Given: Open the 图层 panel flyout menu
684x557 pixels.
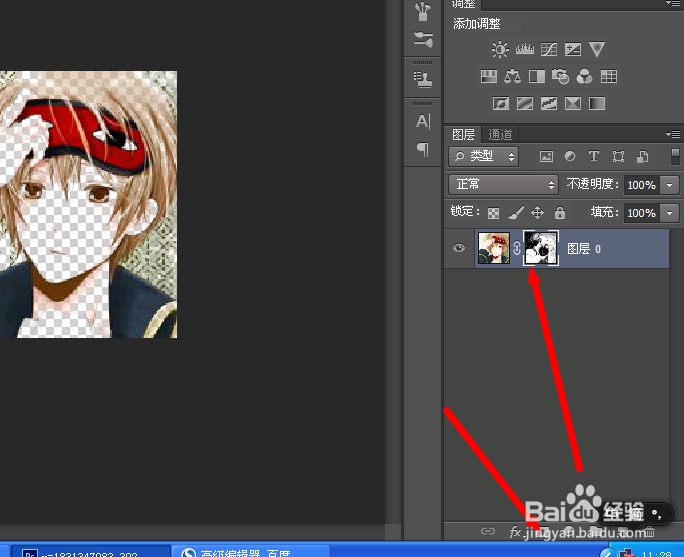Looking at the screenshot, I should (x=673, y=134).
